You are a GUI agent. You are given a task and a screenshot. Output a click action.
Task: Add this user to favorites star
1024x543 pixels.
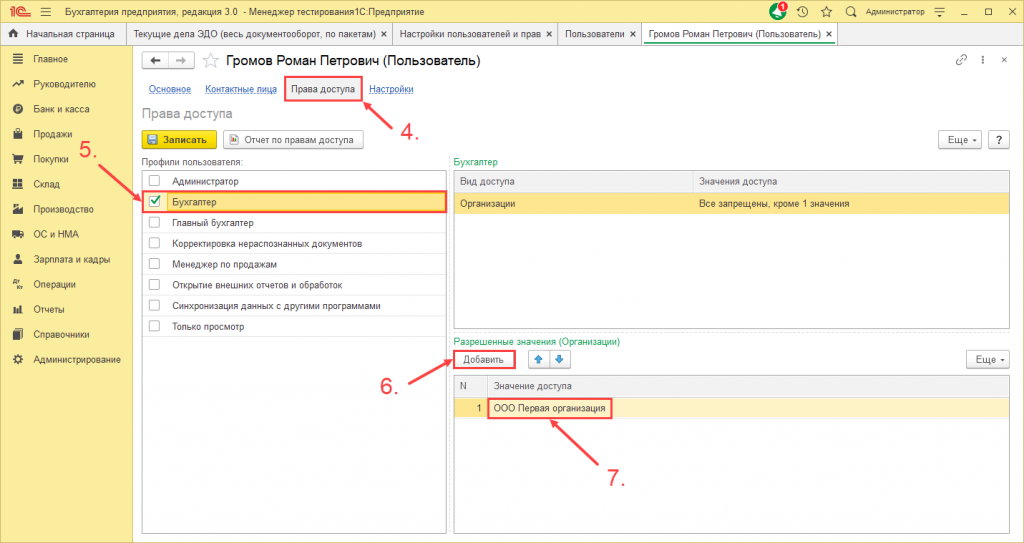(210, 61)
